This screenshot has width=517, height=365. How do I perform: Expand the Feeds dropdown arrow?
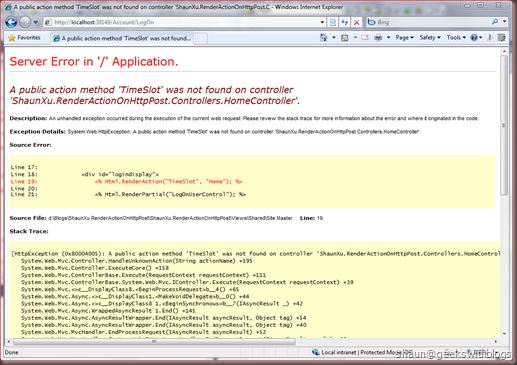(x=355, y=38)
